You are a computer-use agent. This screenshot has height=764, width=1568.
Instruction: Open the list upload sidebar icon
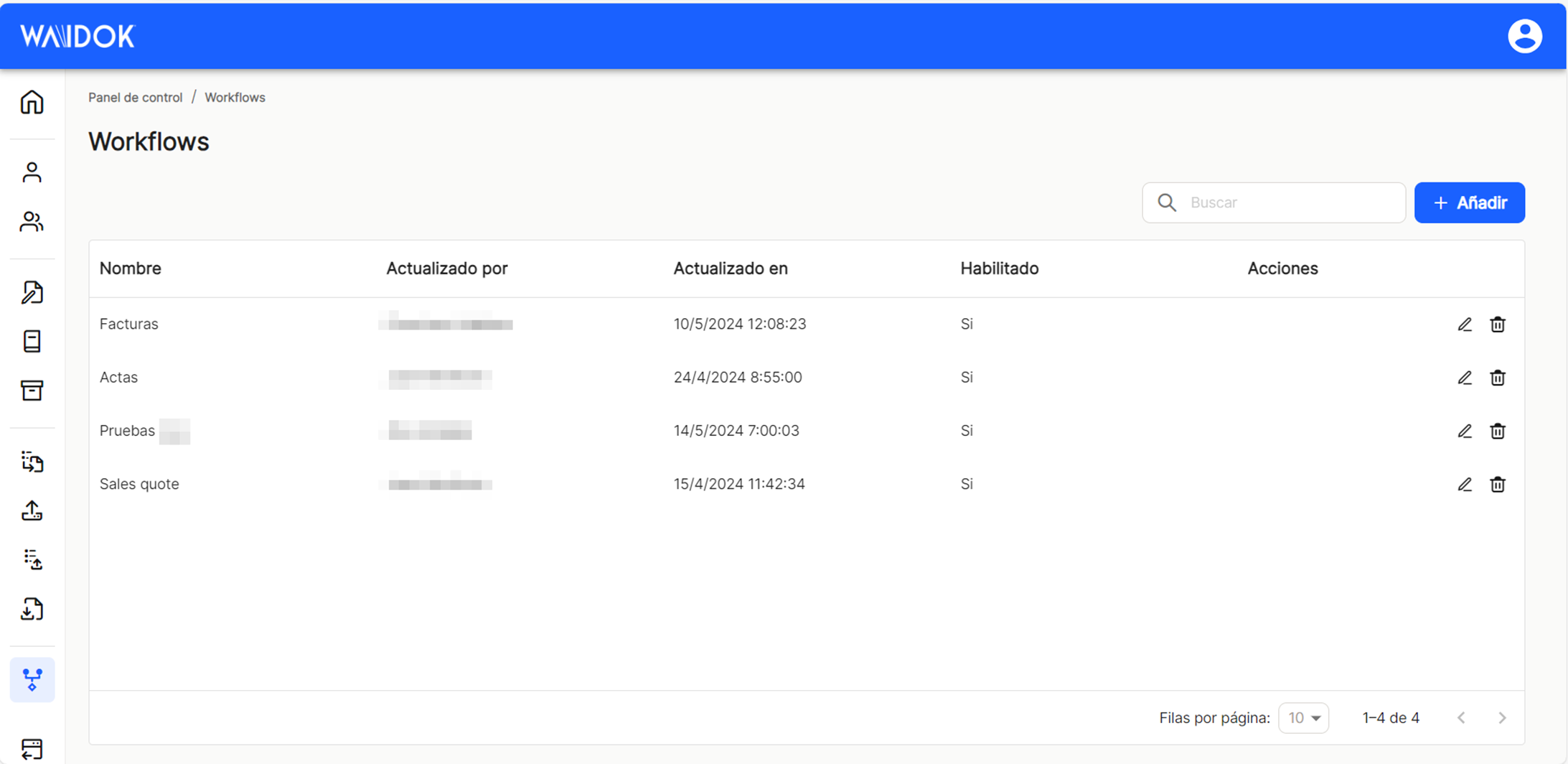coord(32,559)
